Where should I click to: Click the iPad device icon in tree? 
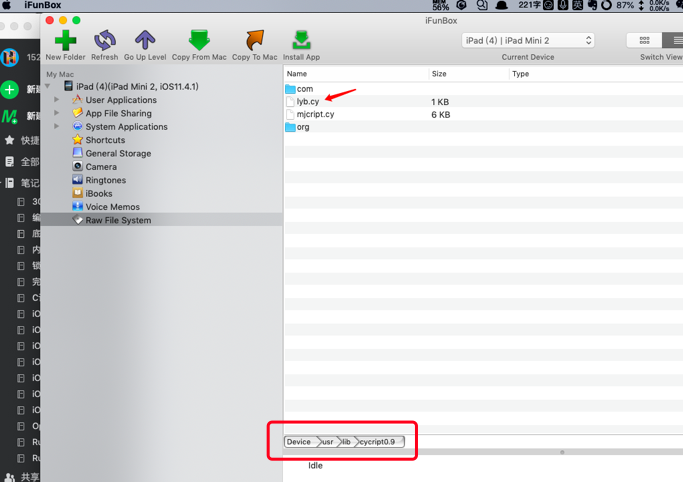[x=68, y=86]
